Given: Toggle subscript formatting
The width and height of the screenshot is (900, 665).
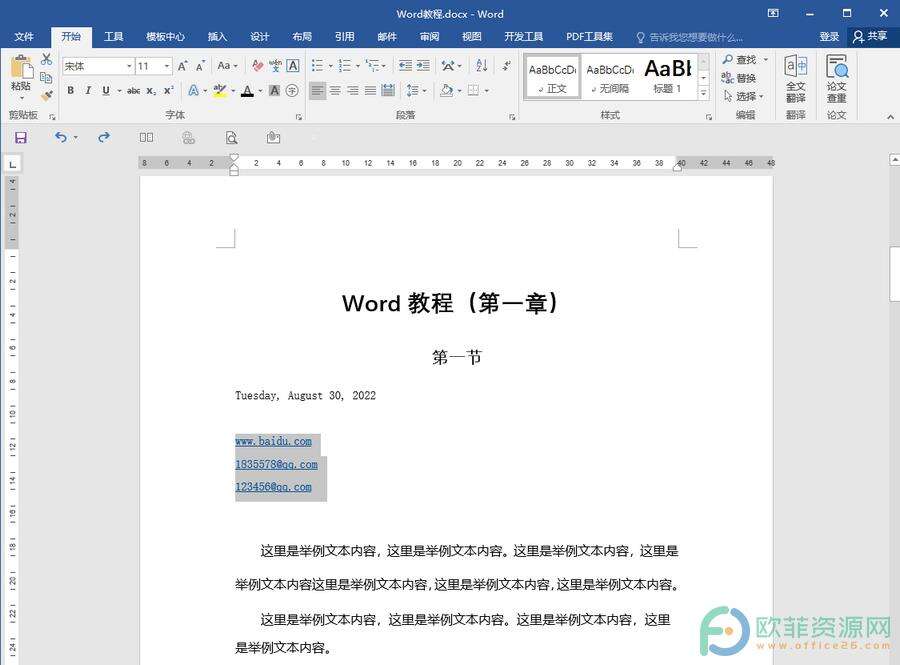Looking at the screenshot, I should (151, 91).
